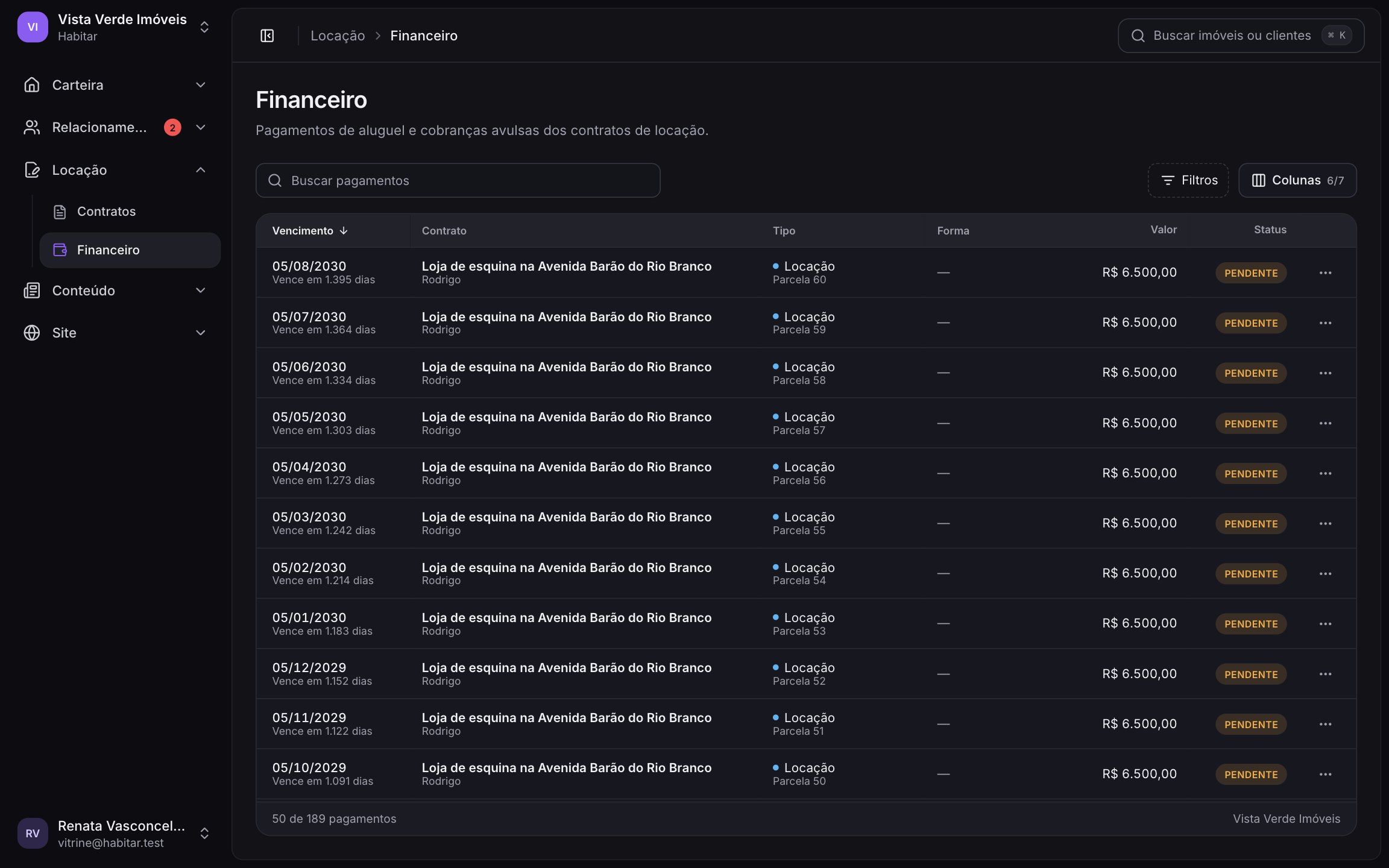Click the red 2 notification badge on Relacionamento
Viewport: 1389px width, 868px height.
172,127
